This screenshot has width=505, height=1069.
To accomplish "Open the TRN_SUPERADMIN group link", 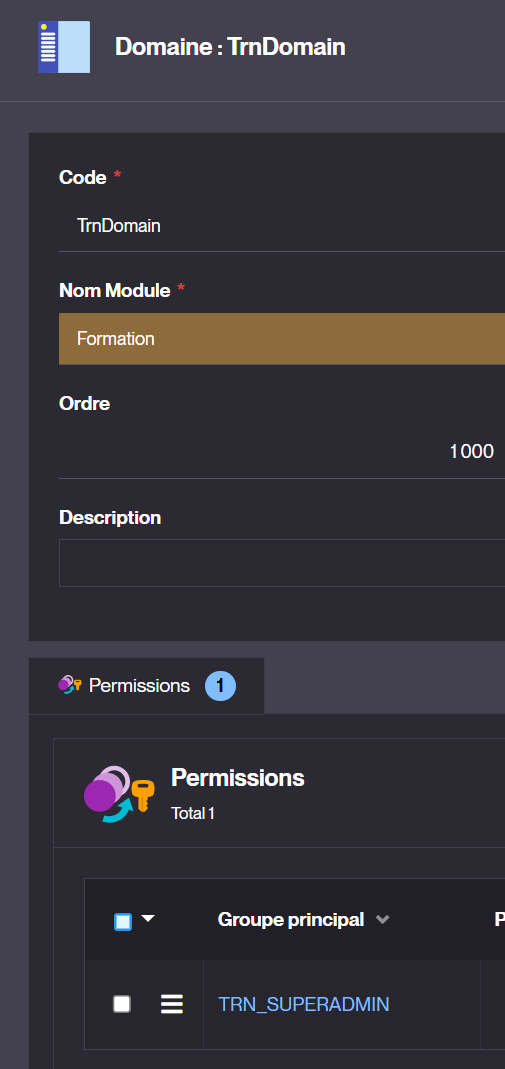I will pos(303,1004).
